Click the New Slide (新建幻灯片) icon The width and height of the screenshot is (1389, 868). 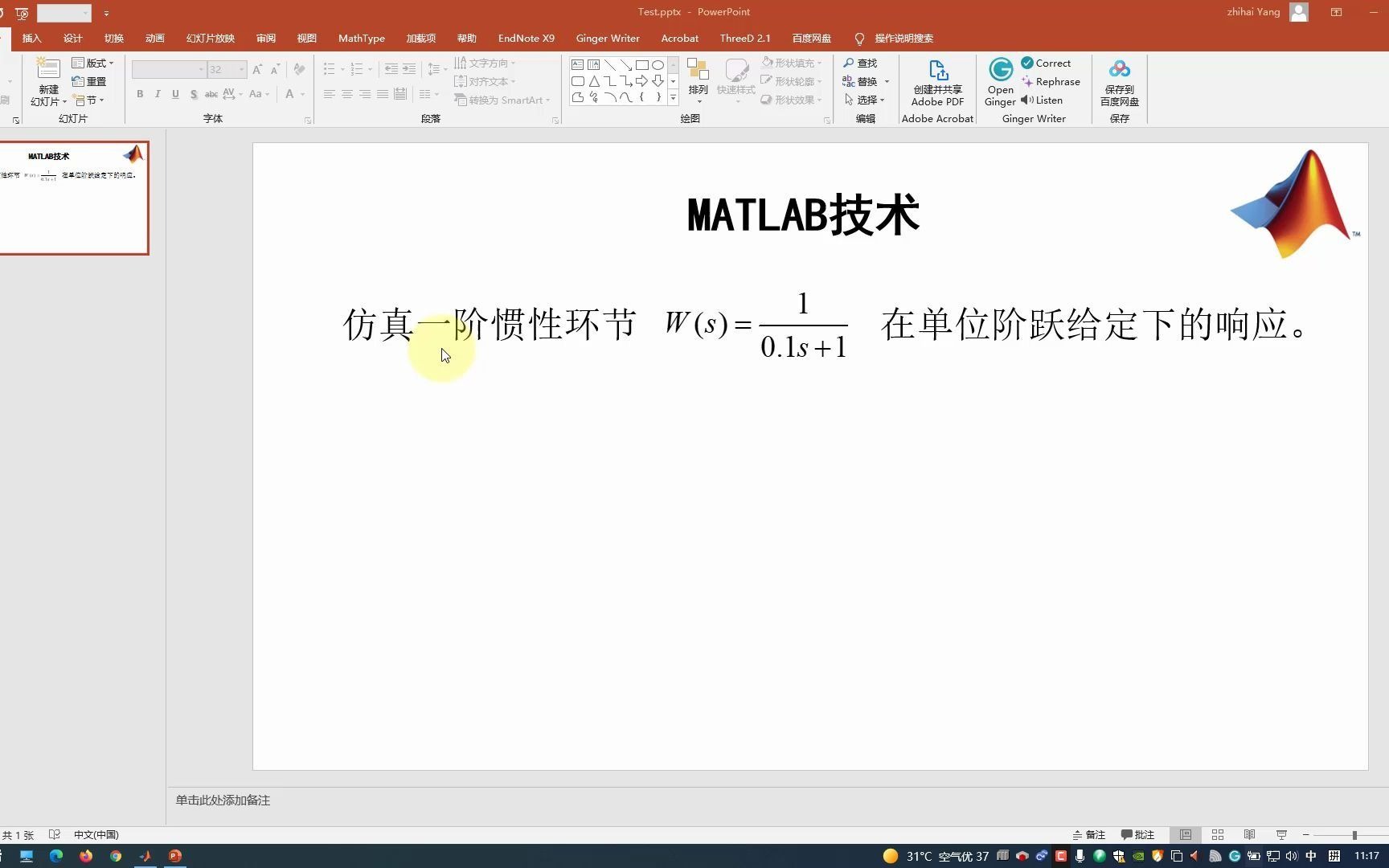click(47, 69)
